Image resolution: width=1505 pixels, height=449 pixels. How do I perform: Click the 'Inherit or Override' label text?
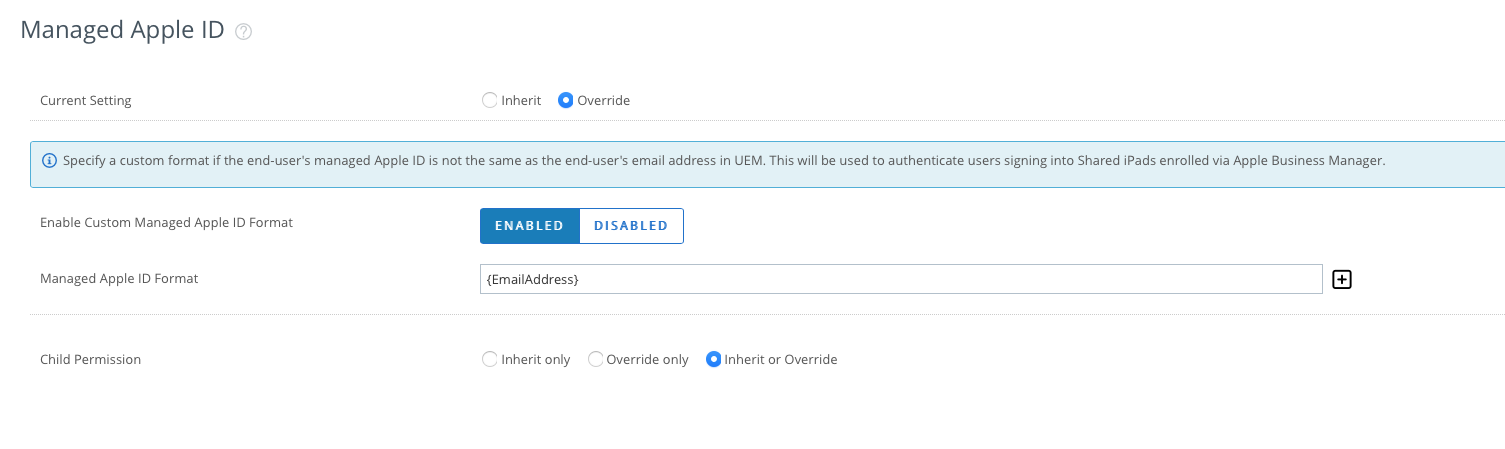[x=781, y=359]
